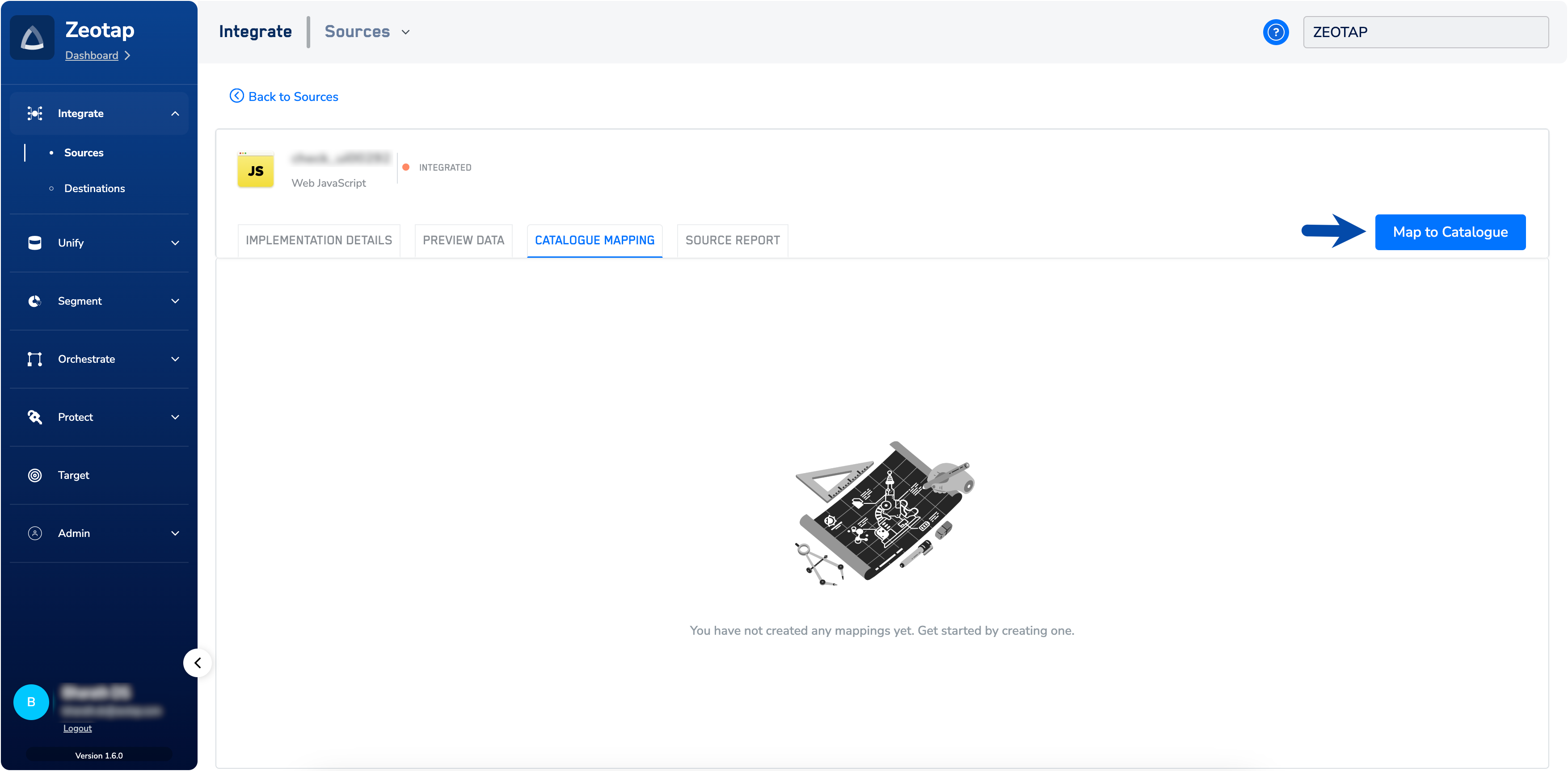Switch to Implementation Details tab
The image size is (1568, 771).
point(318,240)
